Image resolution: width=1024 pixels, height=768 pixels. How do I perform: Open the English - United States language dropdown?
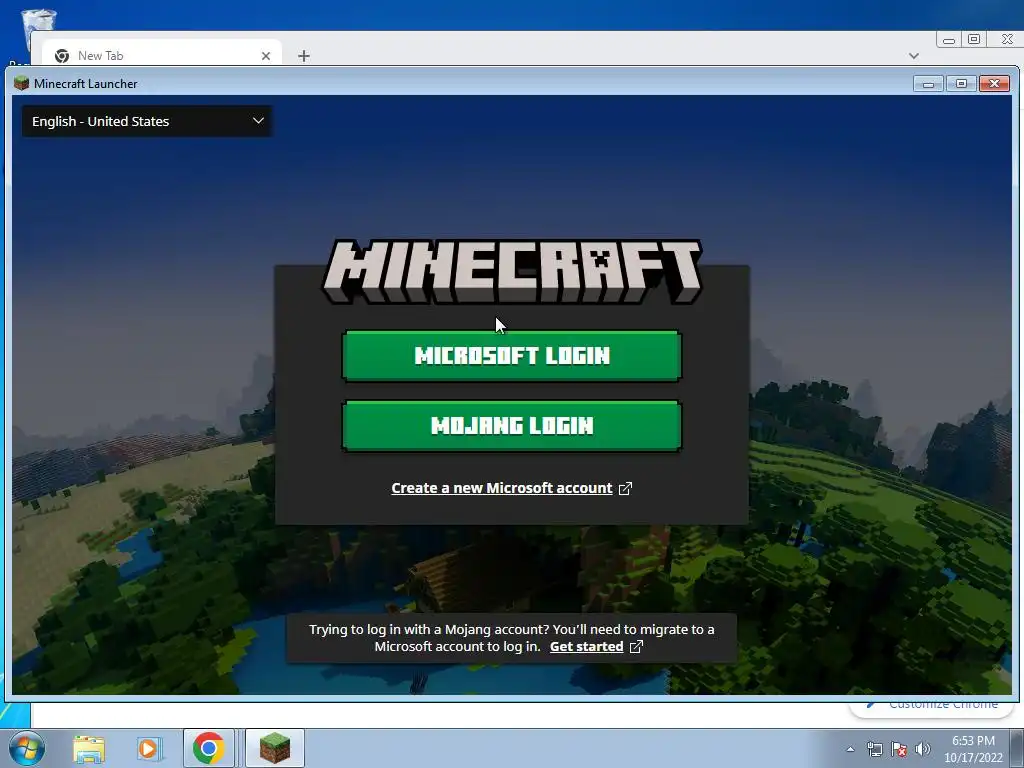[147, 121]
